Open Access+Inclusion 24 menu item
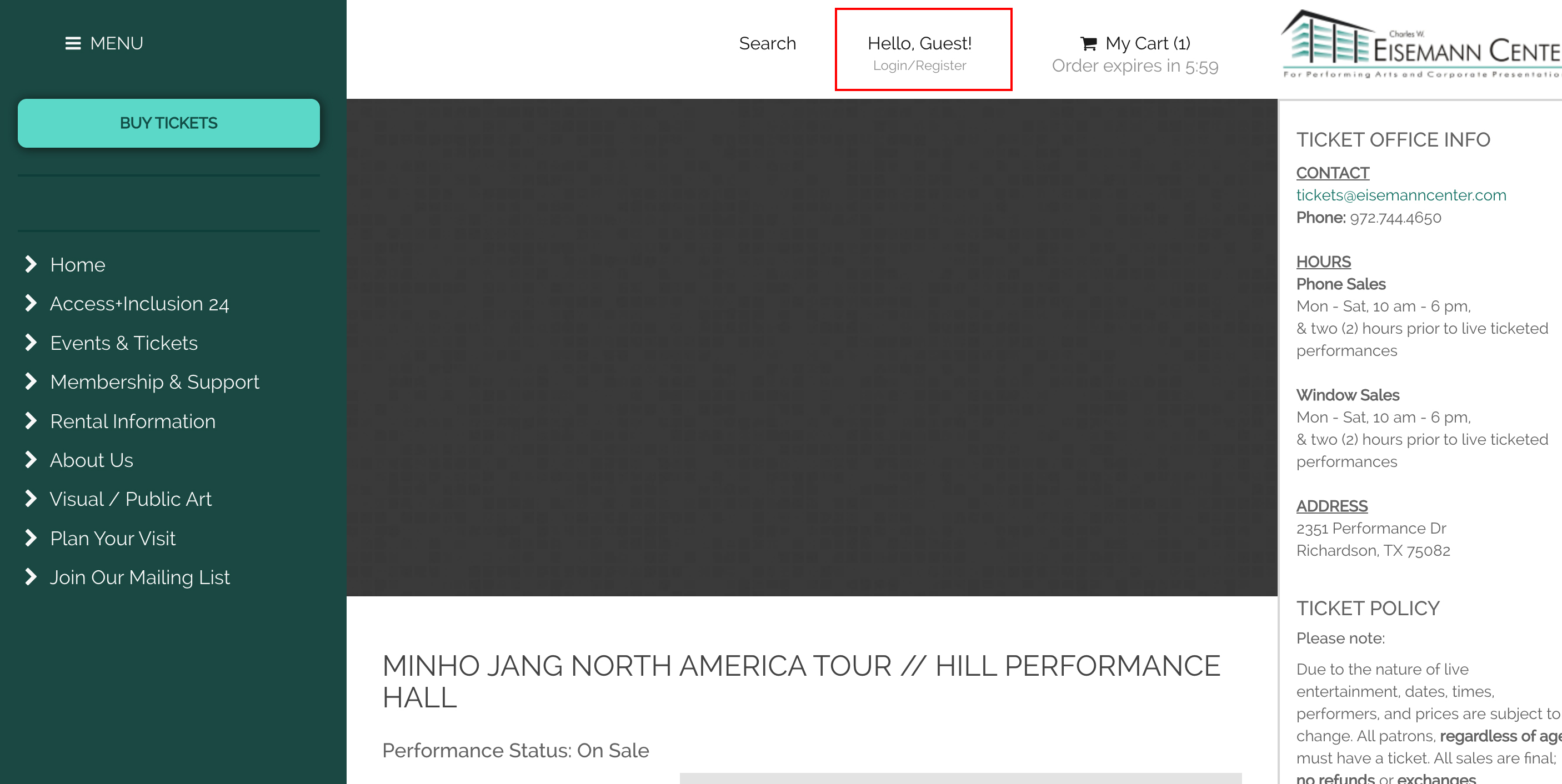The width and height of the screenshot is (1562, 784). (139, 304)
